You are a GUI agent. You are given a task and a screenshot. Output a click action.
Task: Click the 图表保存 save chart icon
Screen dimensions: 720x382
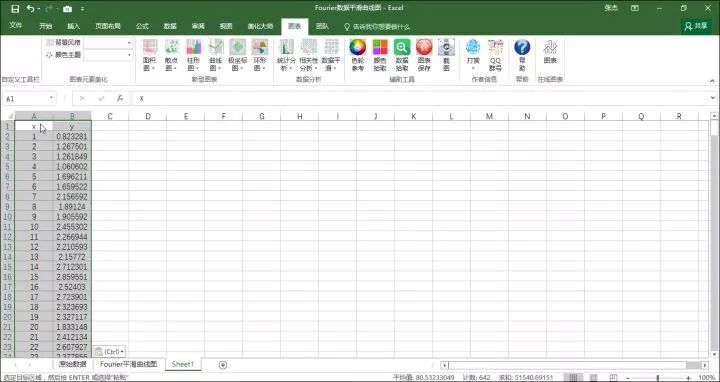[424, 55]
